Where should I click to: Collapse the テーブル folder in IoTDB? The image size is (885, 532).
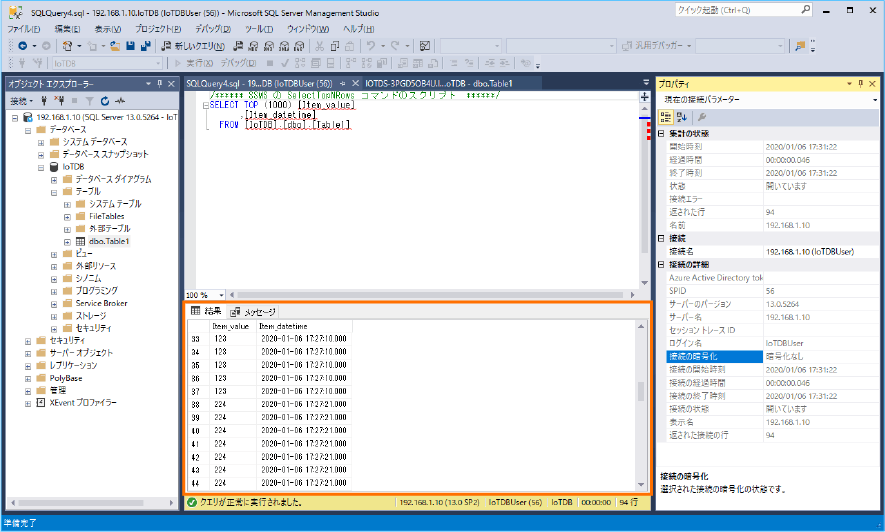click(x=54, y=191)
